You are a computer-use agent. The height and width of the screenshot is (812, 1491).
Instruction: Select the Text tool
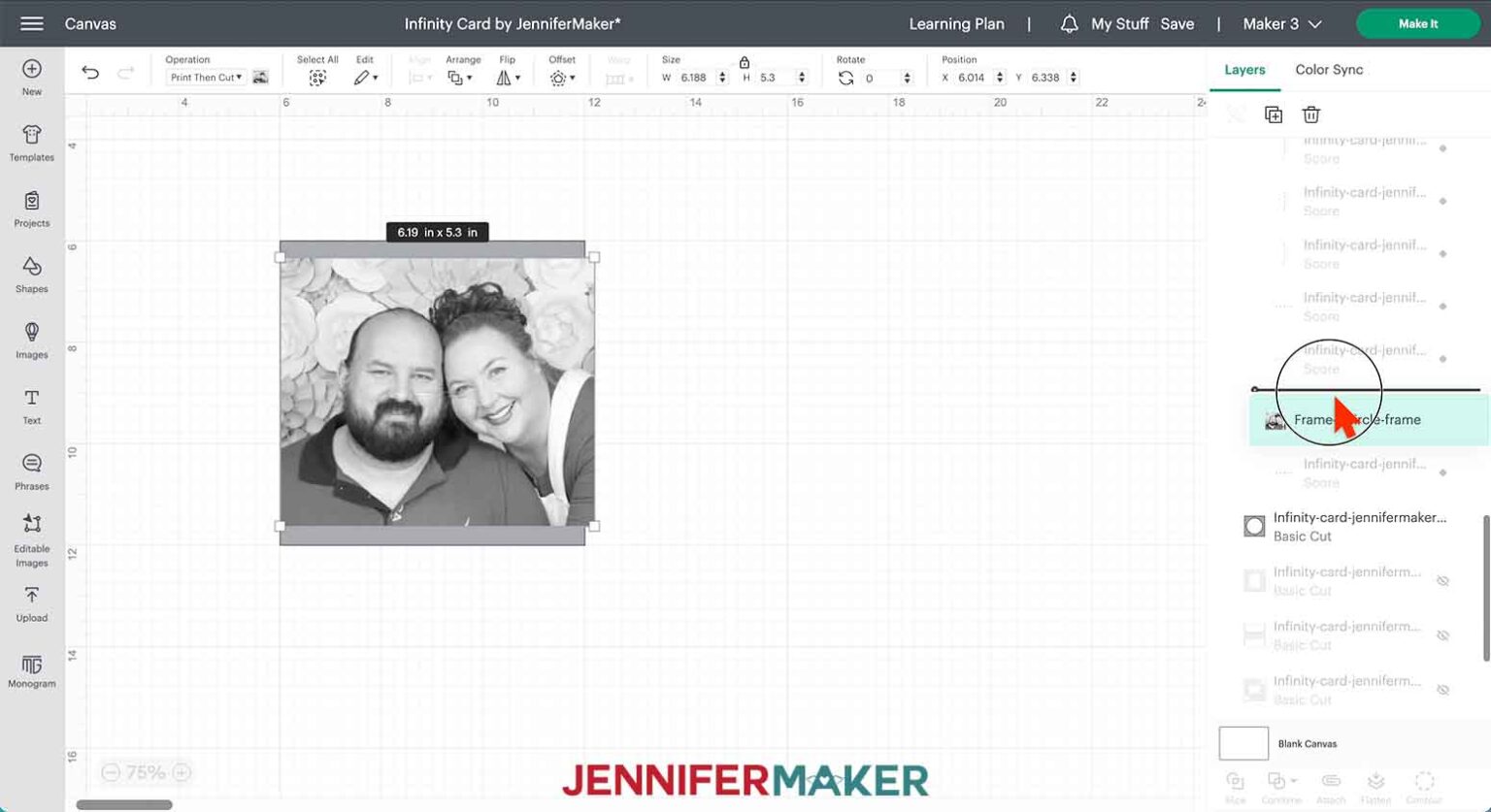[32, 406]
